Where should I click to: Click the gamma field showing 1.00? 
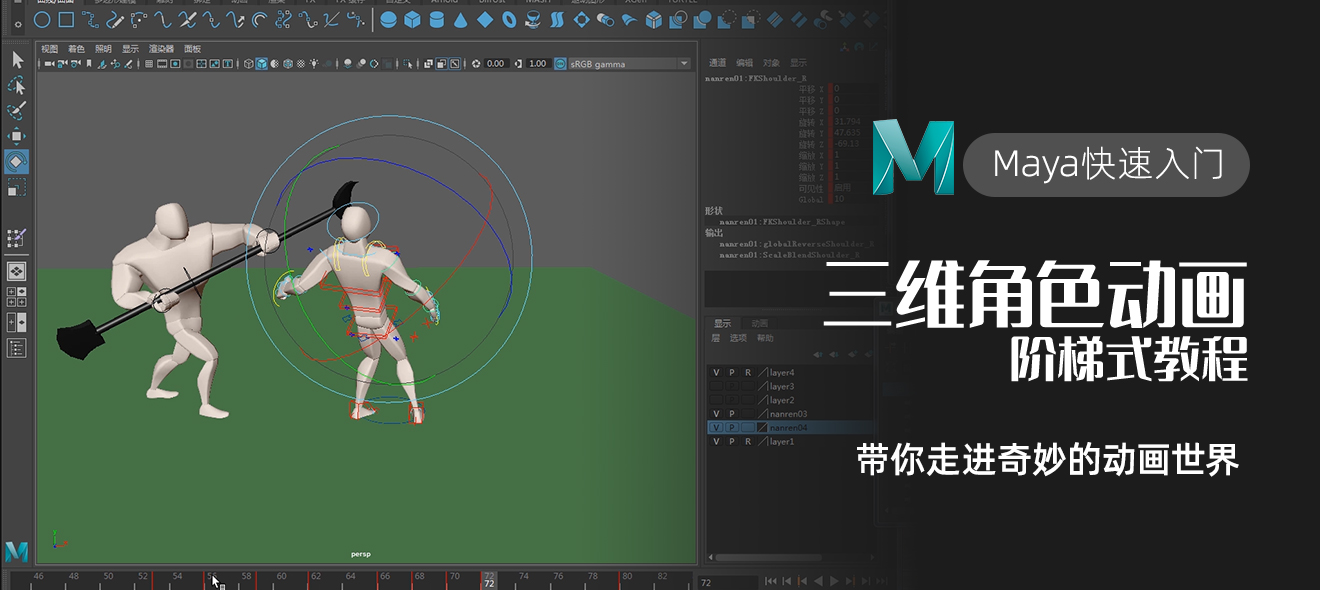coord(538,64)
